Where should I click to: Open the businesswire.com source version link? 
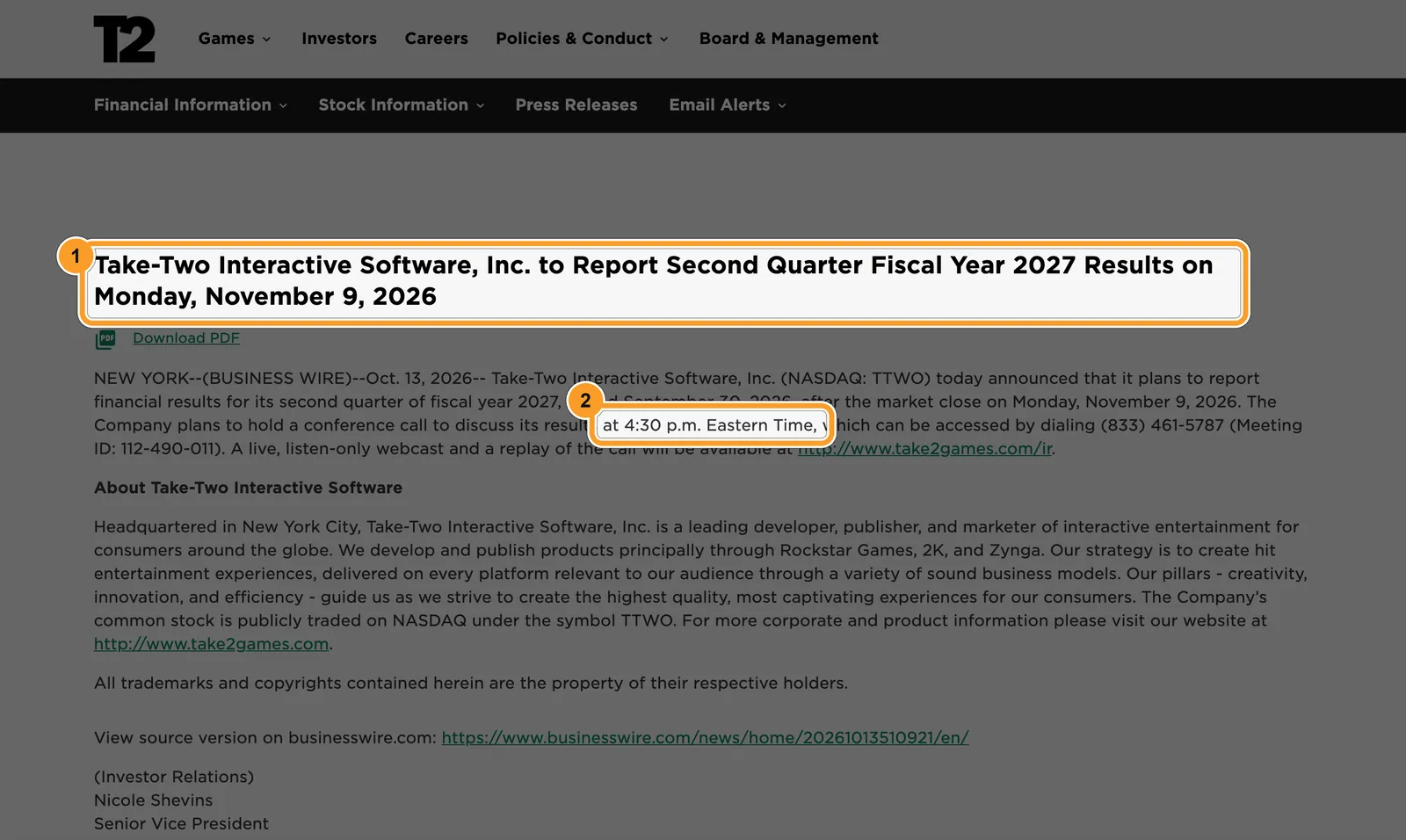click(705, 738)
